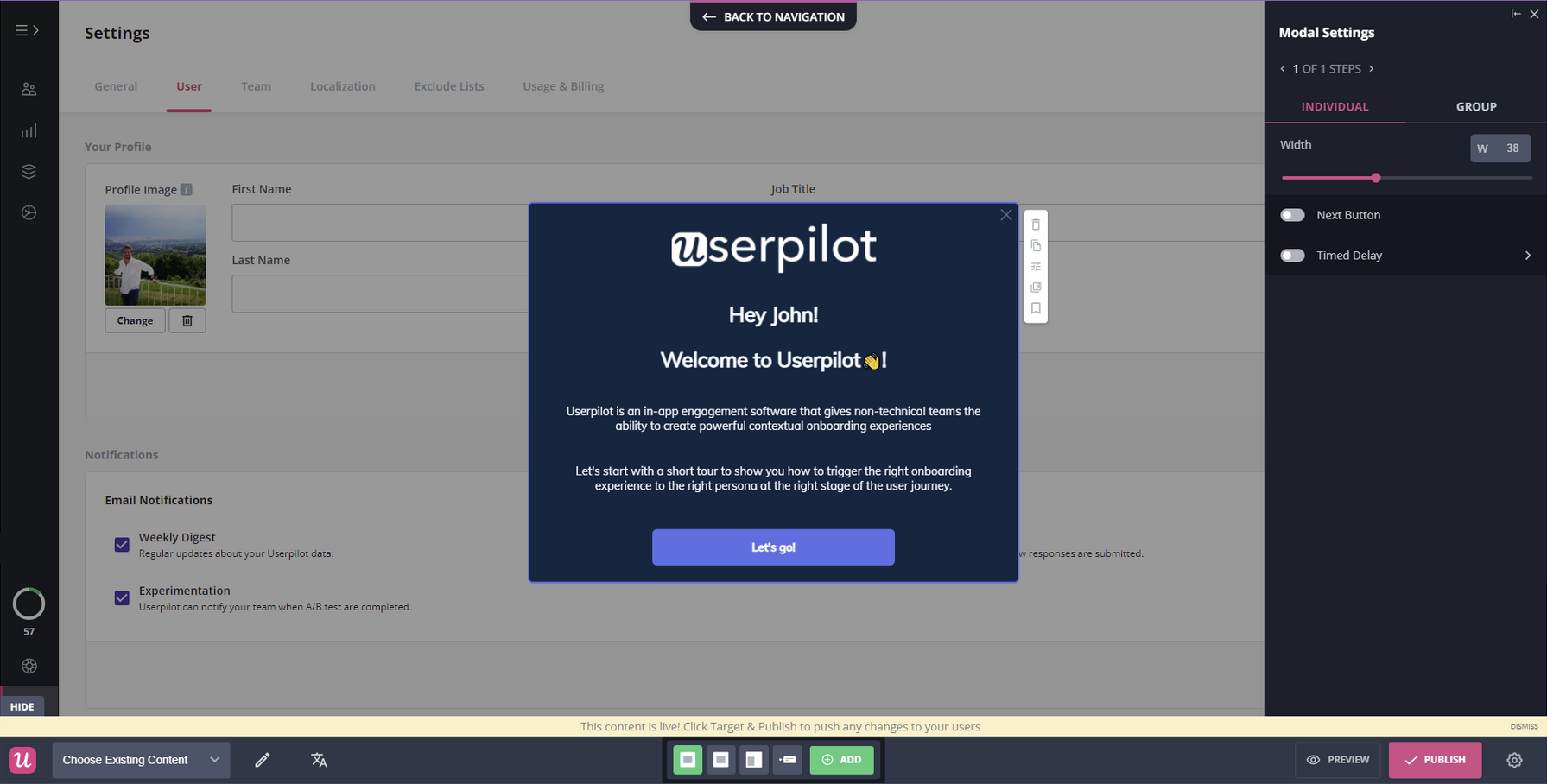This screenshot has height=784, width=1547.
Task: Select the modal layout type icon
Action: (688, 760)
